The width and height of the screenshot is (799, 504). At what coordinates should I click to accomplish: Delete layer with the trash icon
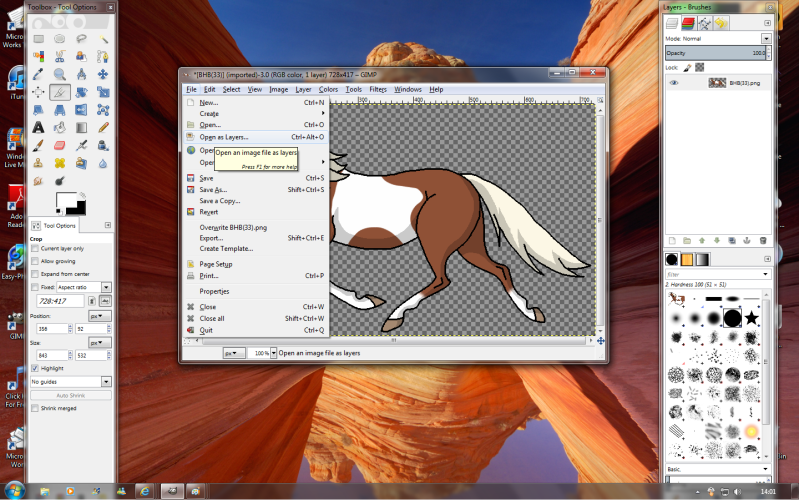click(x=762, y=241)
